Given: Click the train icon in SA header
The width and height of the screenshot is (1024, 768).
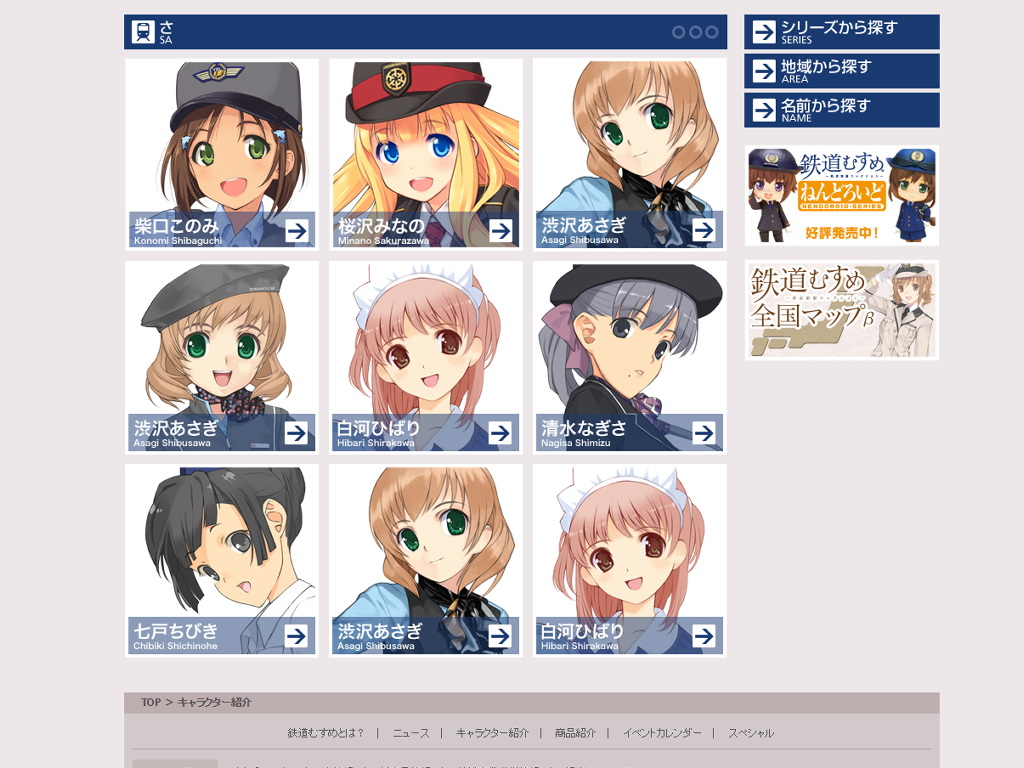Looking at the screenshot, I should (143, 31).
